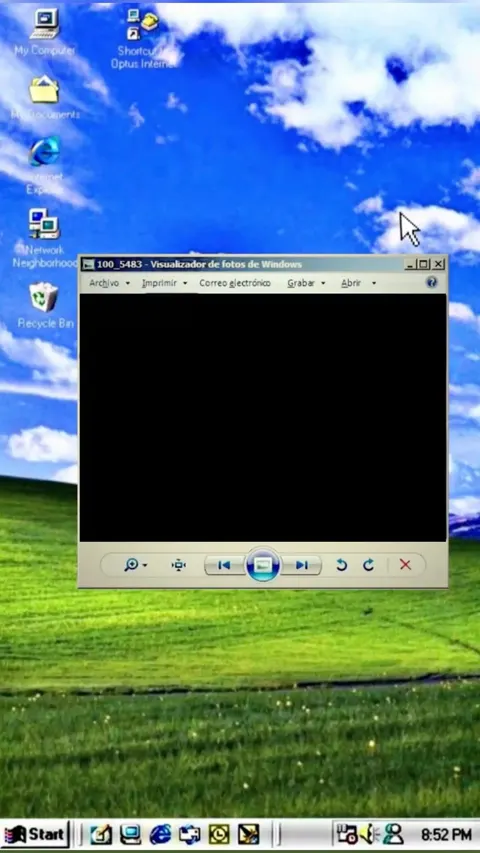The height and width of the screenshot is (853, 480).
Task: Open the My Documents folder icon
Action: pyautogui.click(x=44, y=89)
